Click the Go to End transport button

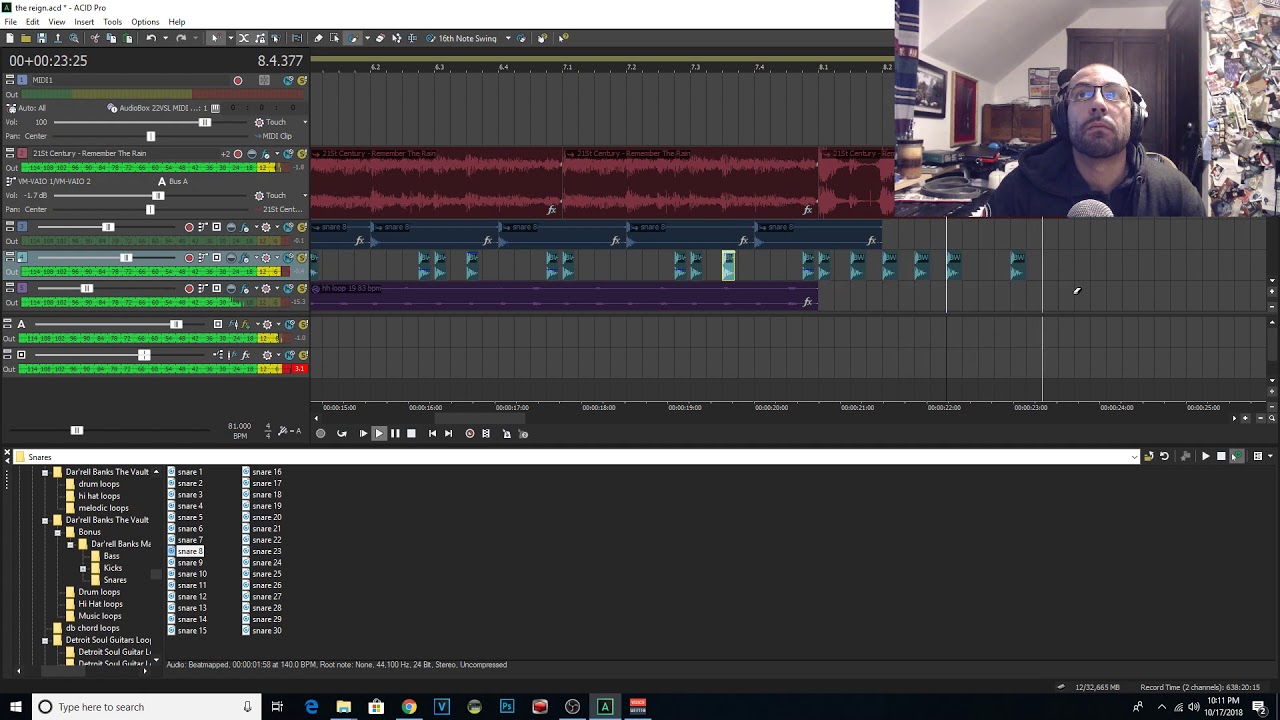pos(448,433)
